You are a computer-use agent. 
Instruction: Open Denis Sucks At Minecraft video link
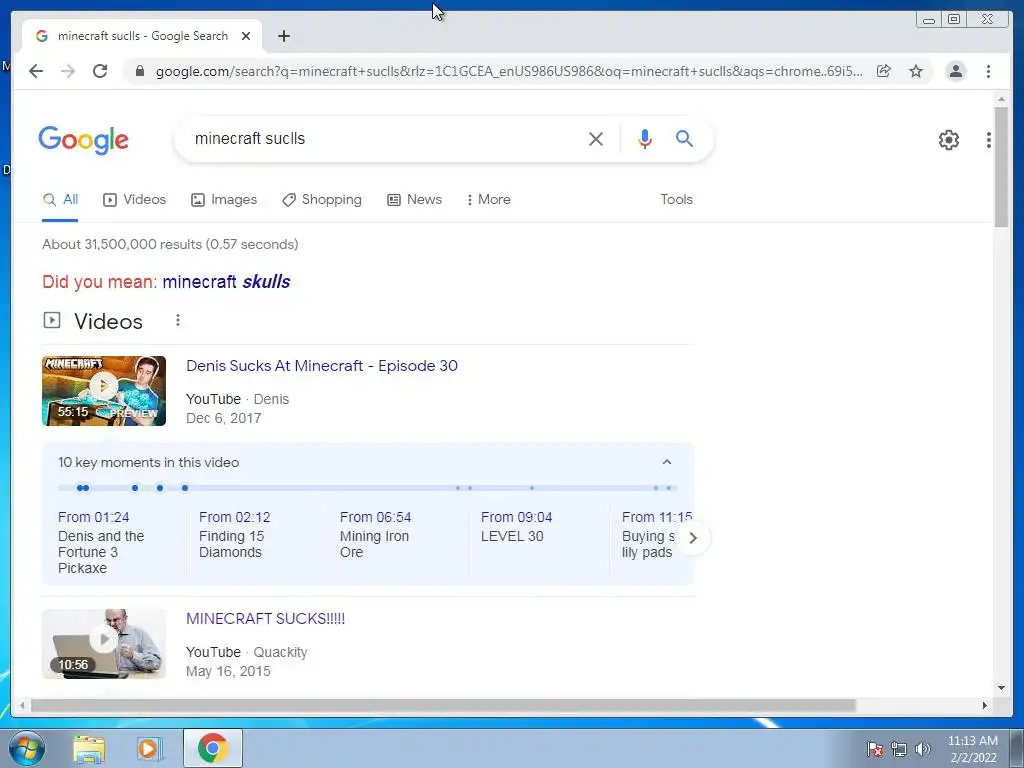(322, 366)
